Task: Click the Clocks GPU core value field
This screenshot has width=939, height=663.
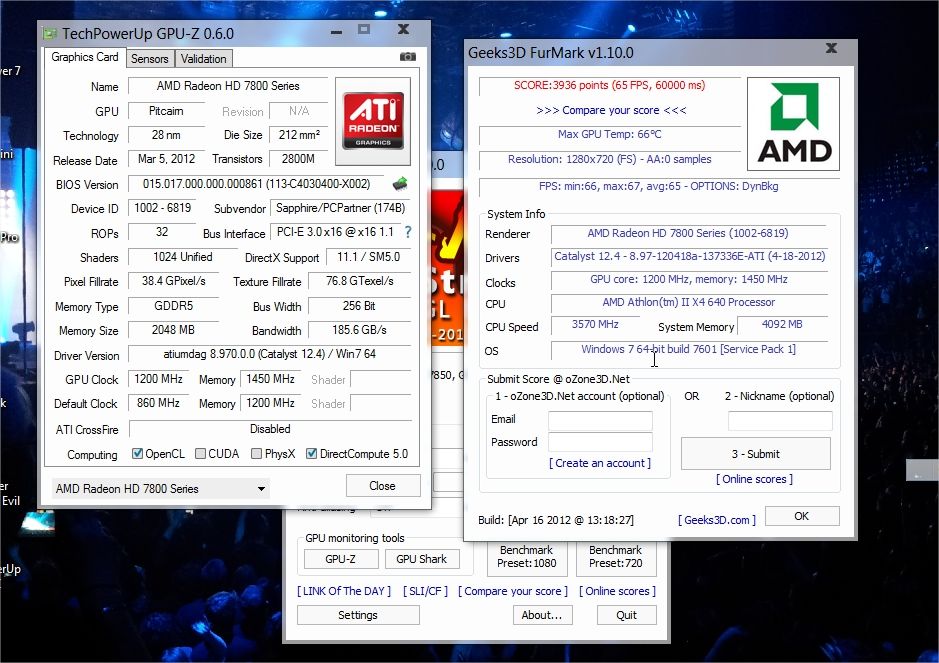Action: tap(689, 280)
